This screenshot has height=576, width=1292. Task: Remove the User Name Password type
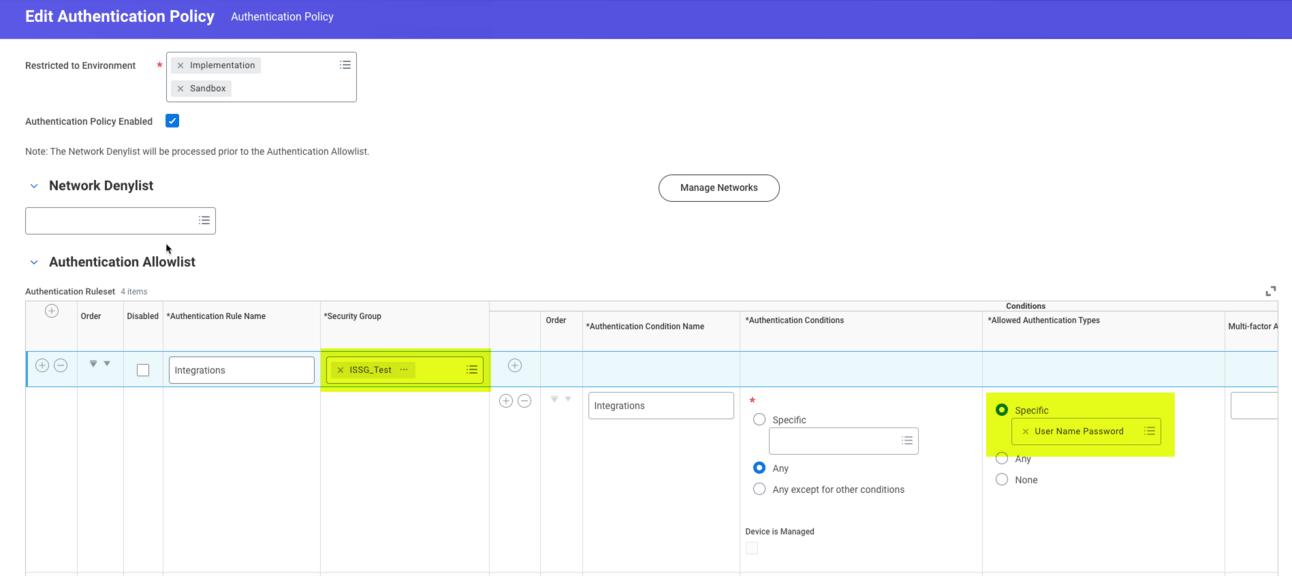coord(1025,432)
